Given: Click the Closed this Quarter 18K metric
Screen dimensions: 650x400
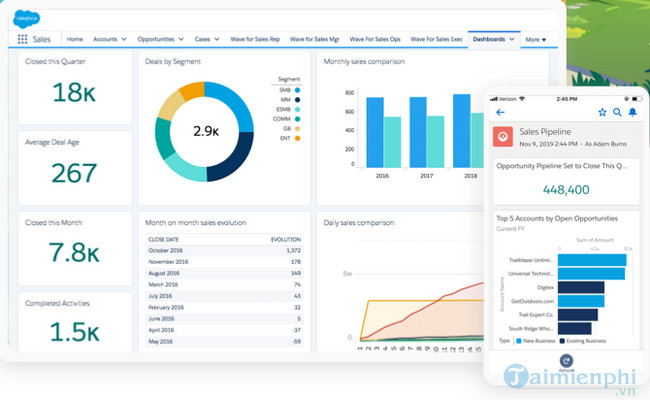Looking at the screenshot, I should (74, 92).
